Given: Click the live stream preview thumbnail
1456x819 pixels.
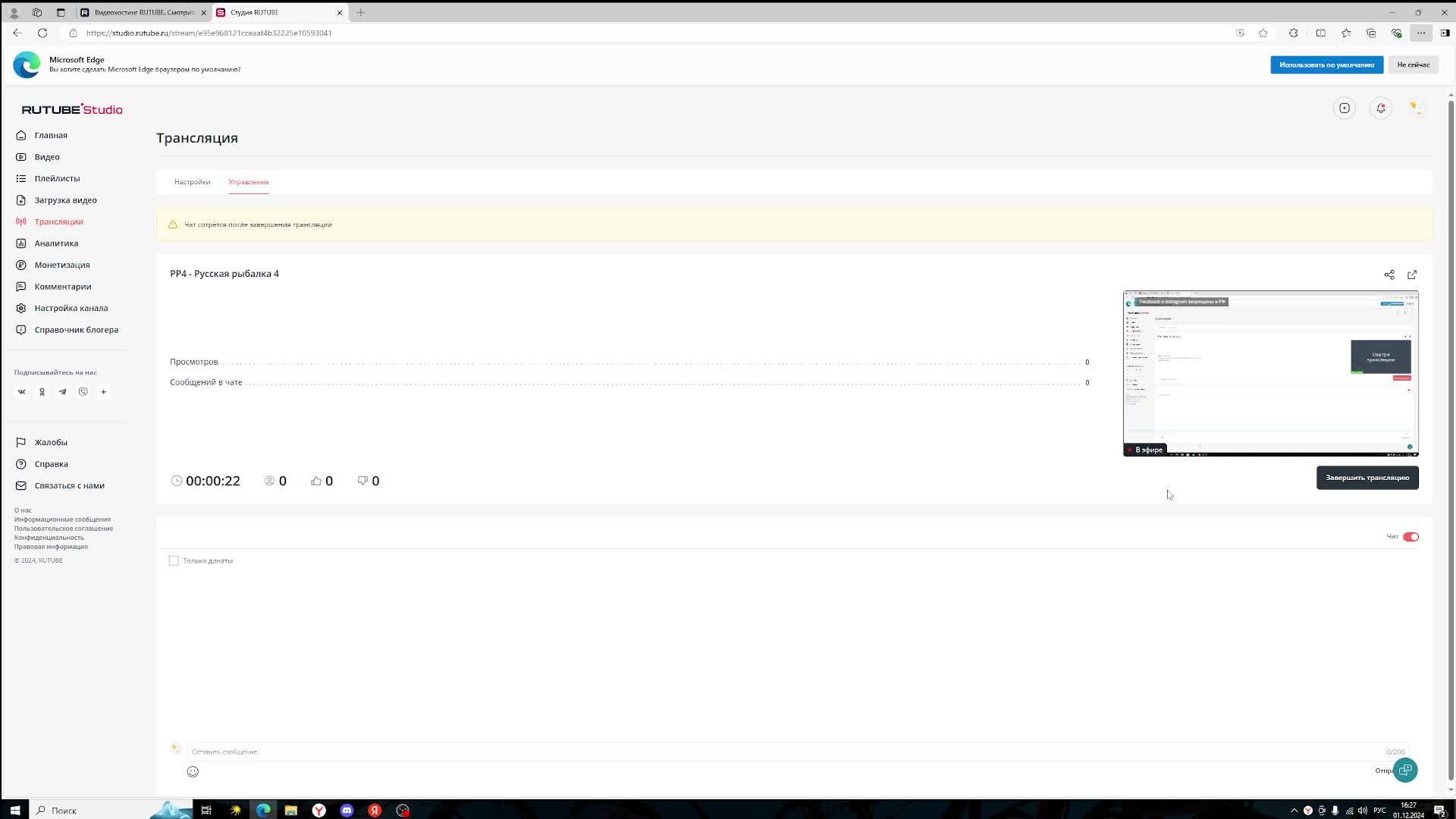Looking at the screenshot, I should 1271,373.
